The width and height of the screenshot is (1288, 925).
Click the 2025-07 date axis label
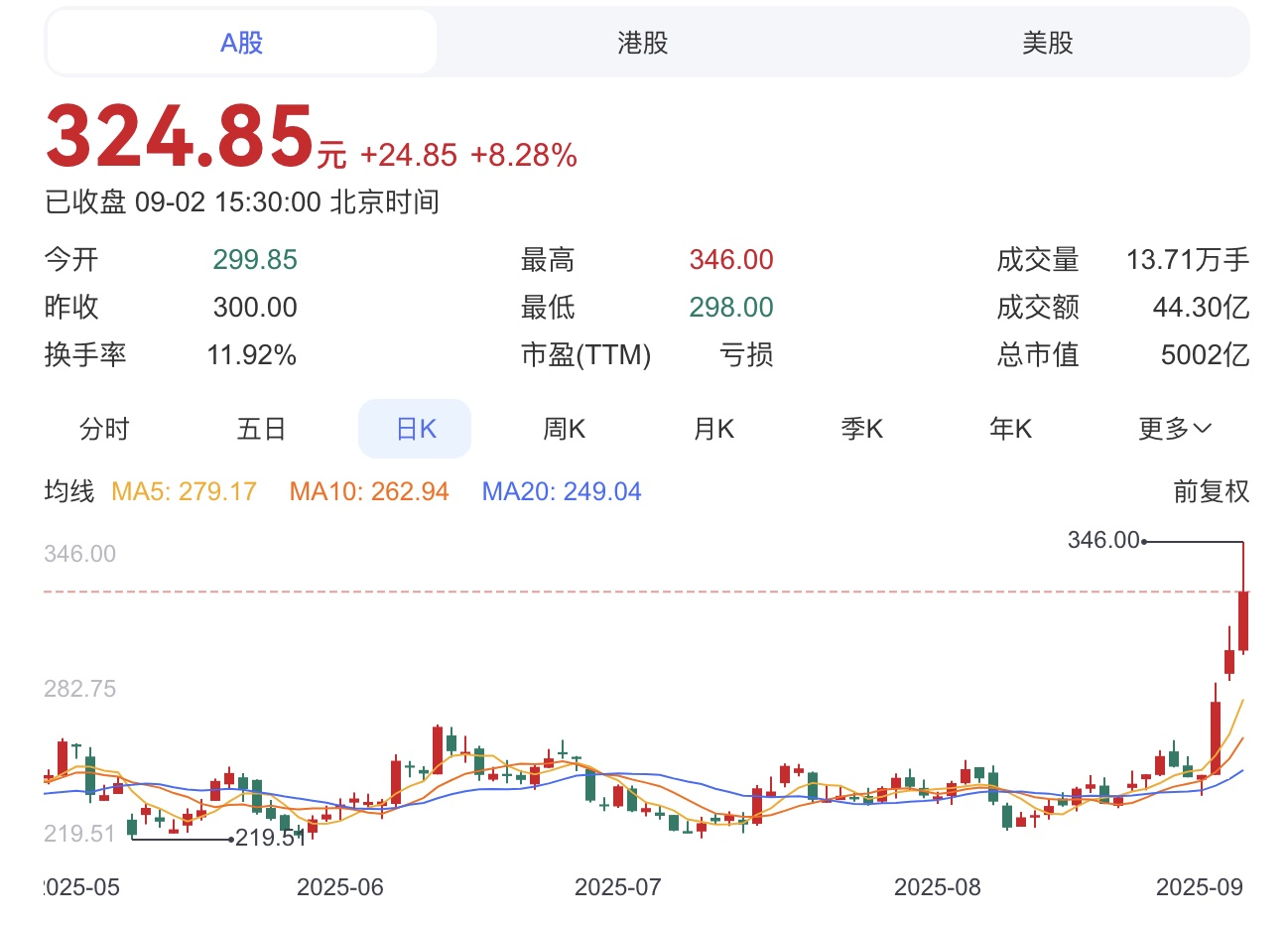tap(618, 887)
